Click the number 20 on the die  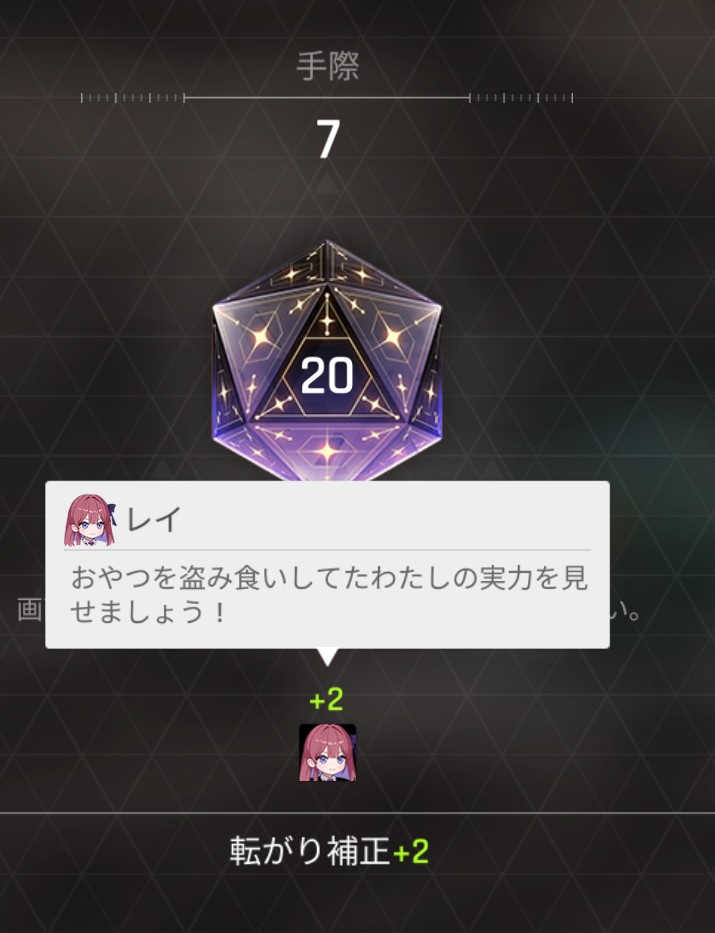pyautogui.click(x=327, y=376)
